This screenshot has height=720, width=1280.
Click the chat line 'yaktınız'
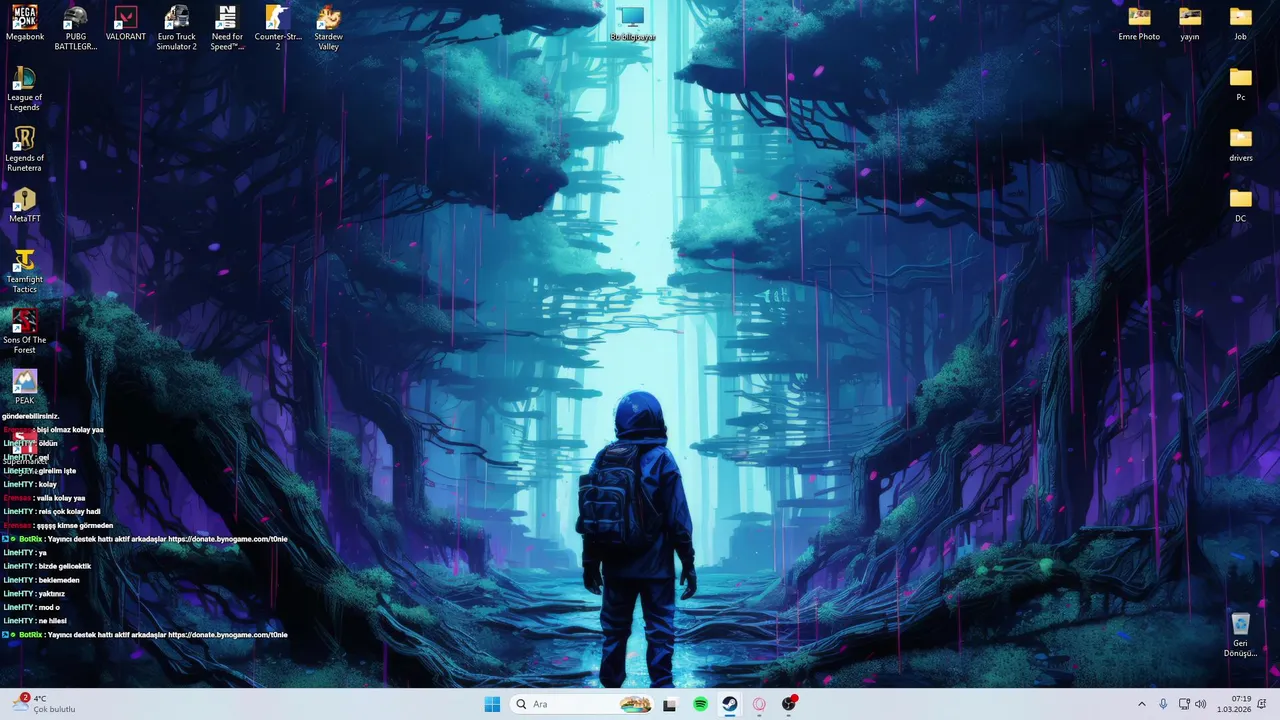[x=51, y=594]
